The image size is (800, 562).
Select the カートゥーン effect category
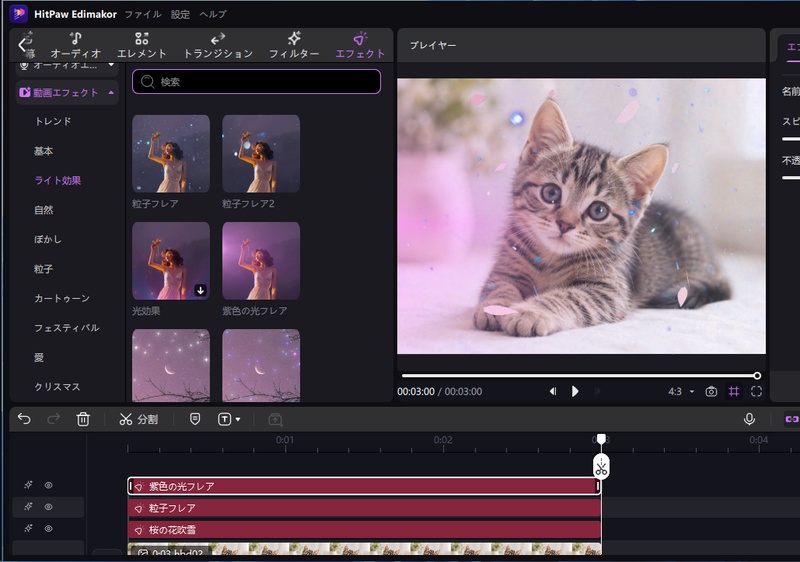tap(62, 298)
